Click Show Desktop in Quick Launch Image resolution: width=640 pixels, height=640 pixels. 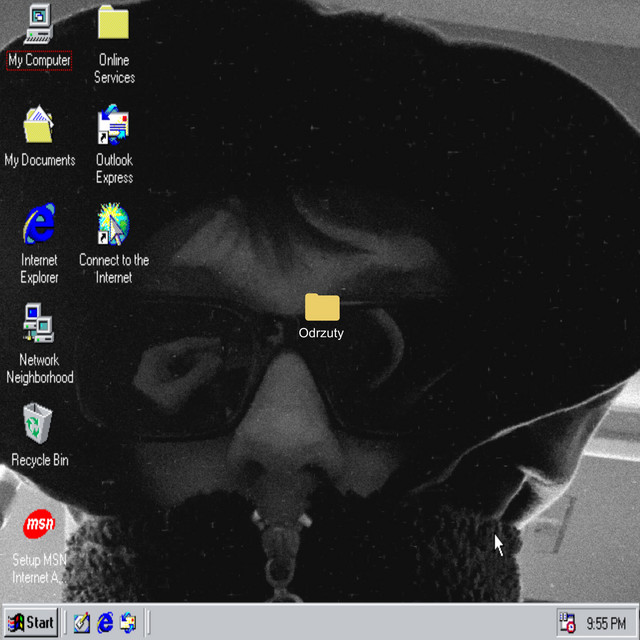coord(82,623)
